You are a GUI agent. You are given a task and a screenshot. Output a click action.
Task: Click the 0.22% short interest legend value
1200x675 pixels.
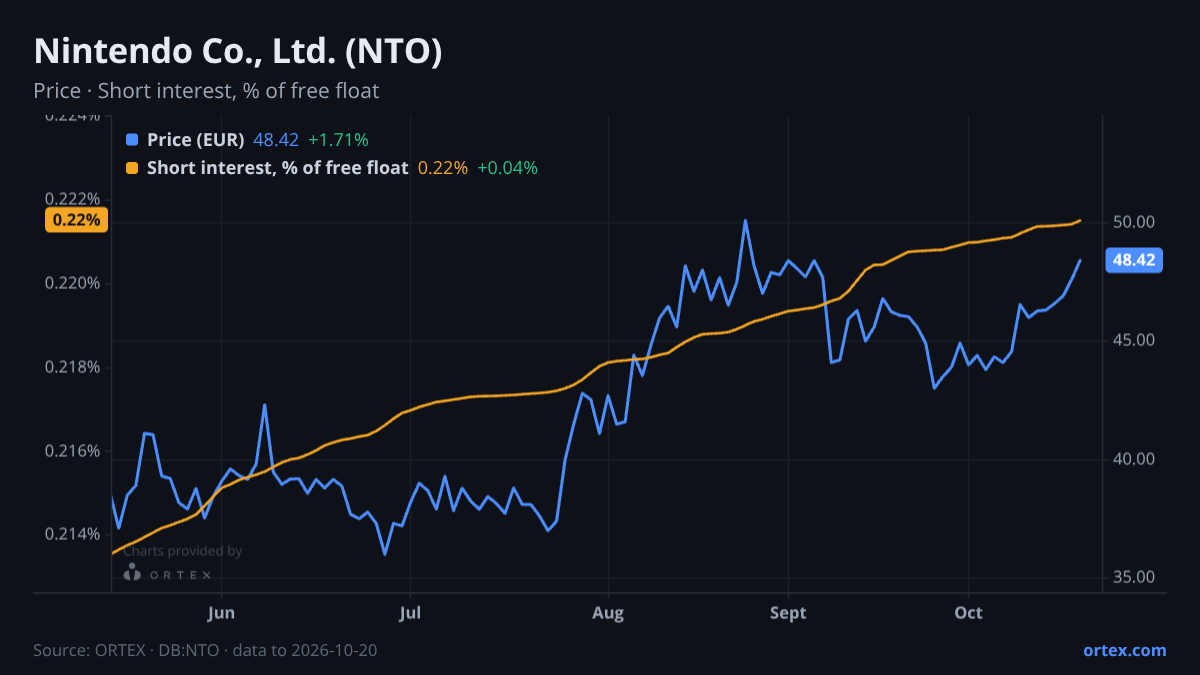click(443, 168)
